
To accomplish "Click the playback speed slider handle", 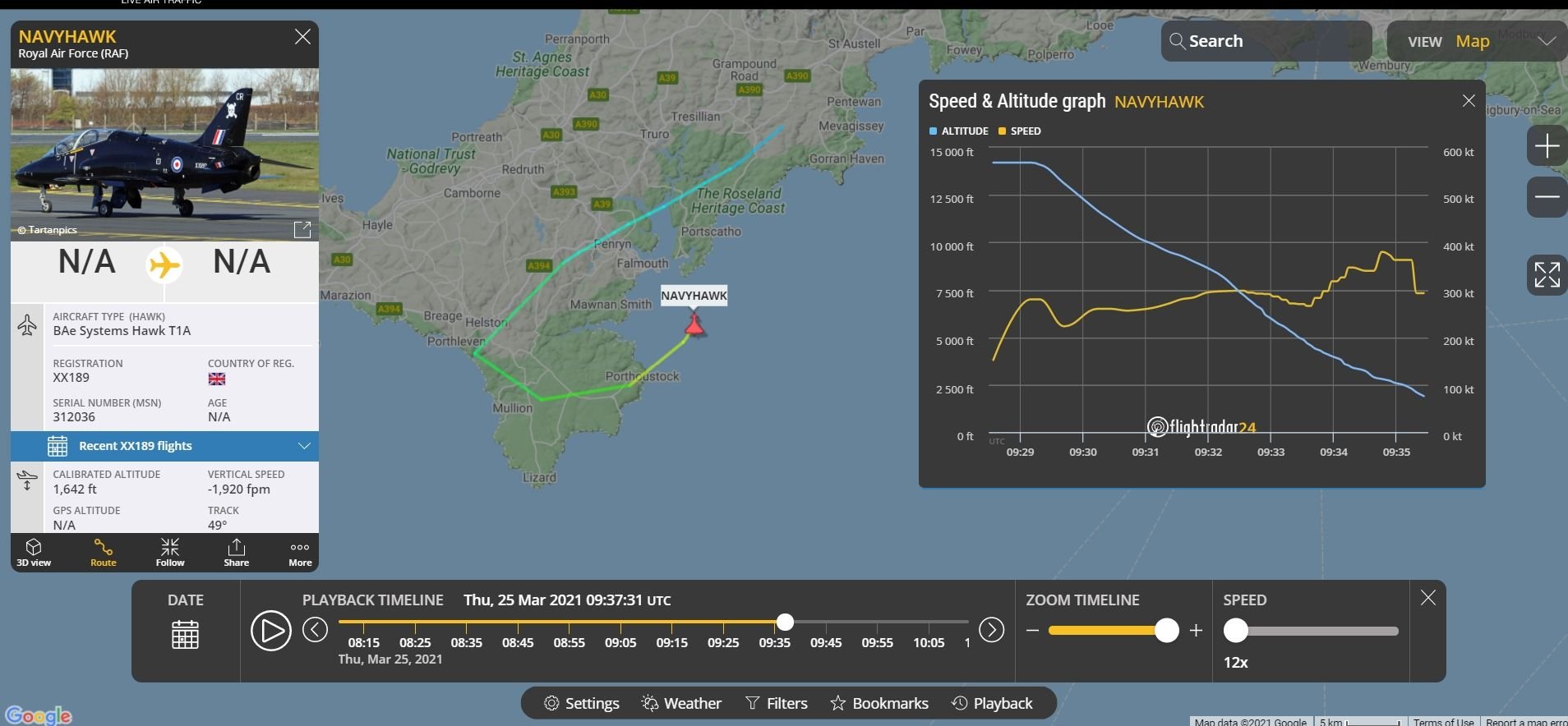I will pyautogui.click(x=1236, y=631).
